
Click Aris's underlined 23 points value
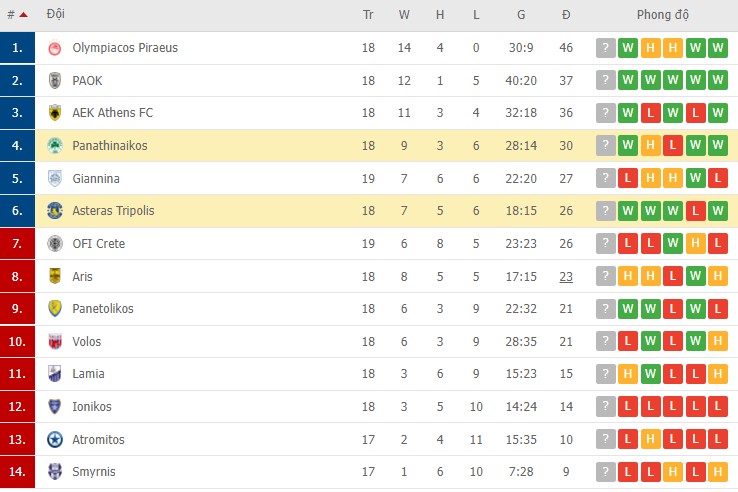click(x=566, y=276)
